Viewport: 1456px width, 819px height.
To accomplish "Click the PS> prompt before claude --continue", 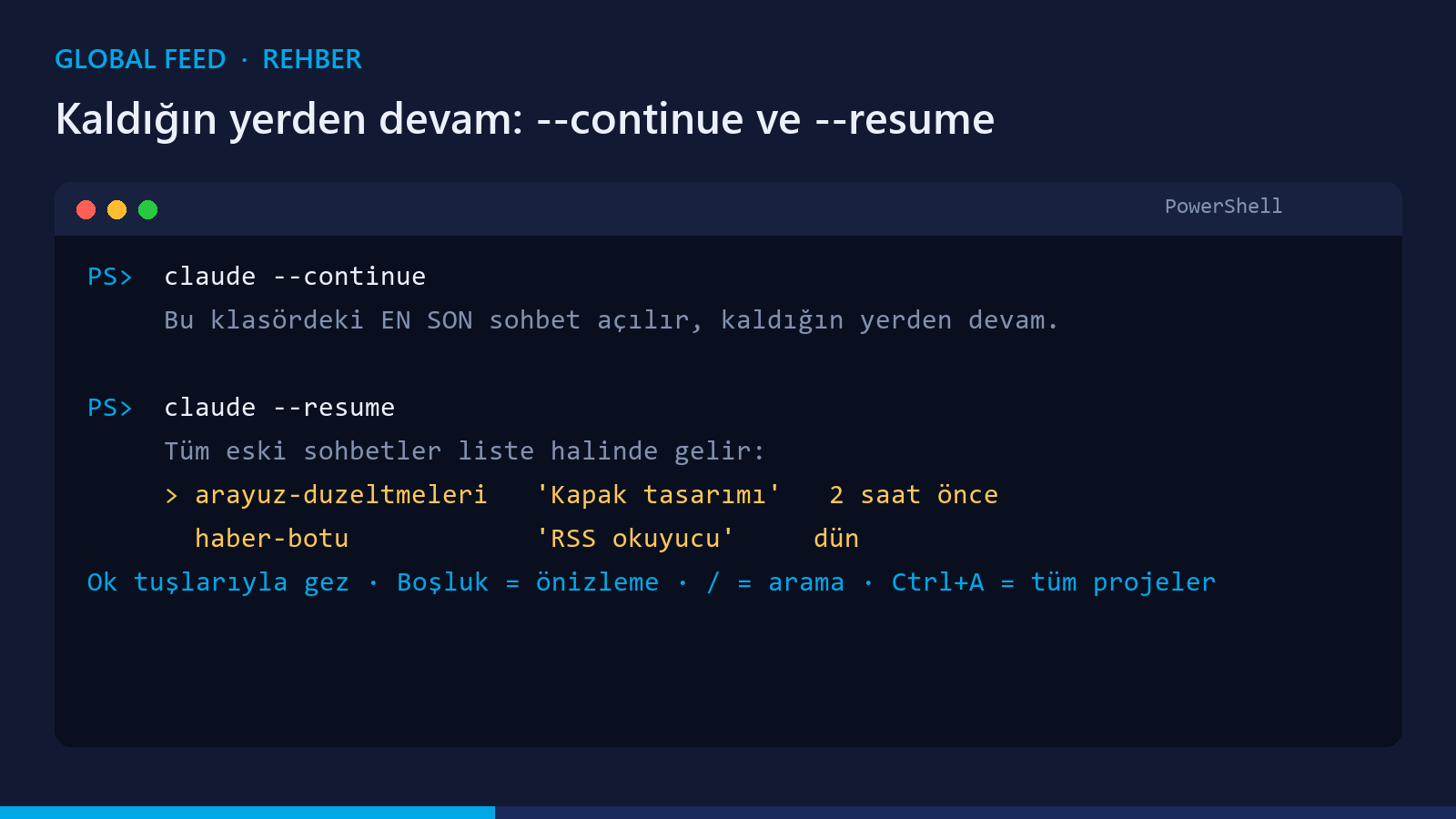I will tap(110, 277).
